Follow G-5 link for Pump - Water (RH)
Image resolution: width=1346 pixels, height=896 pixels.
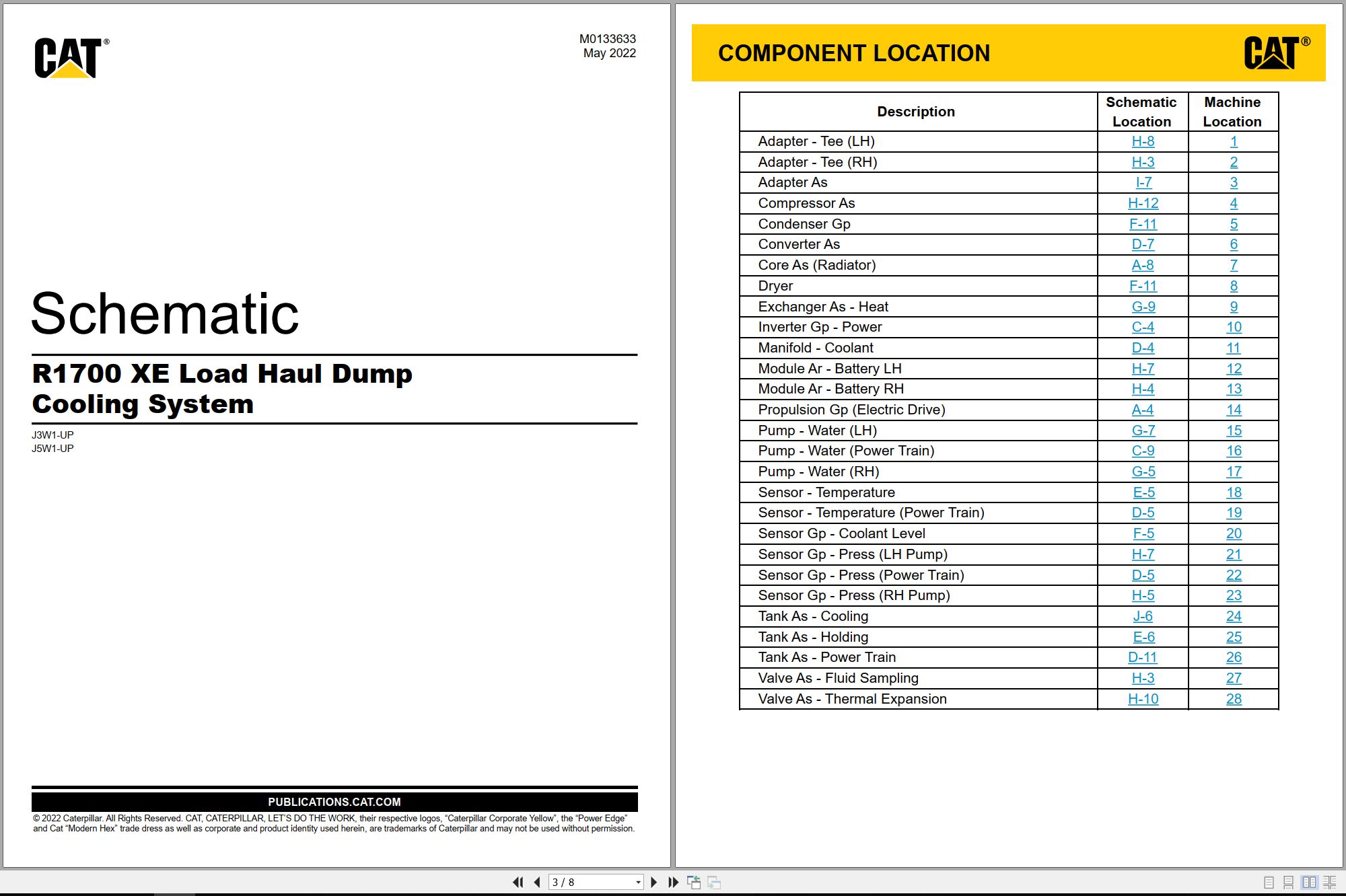(x=1143, y=472)
